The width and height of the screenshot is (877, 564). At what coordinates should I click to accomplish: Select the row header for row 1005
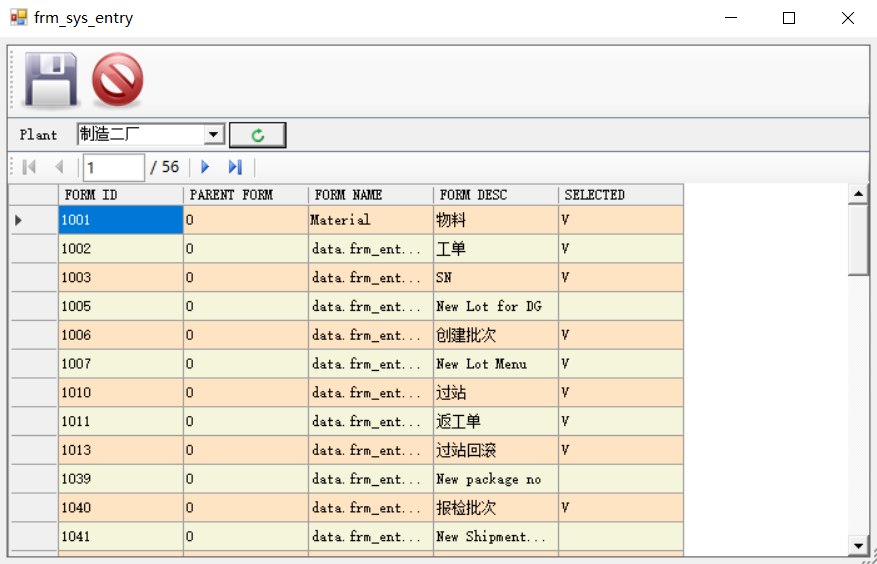coord(34,306)
